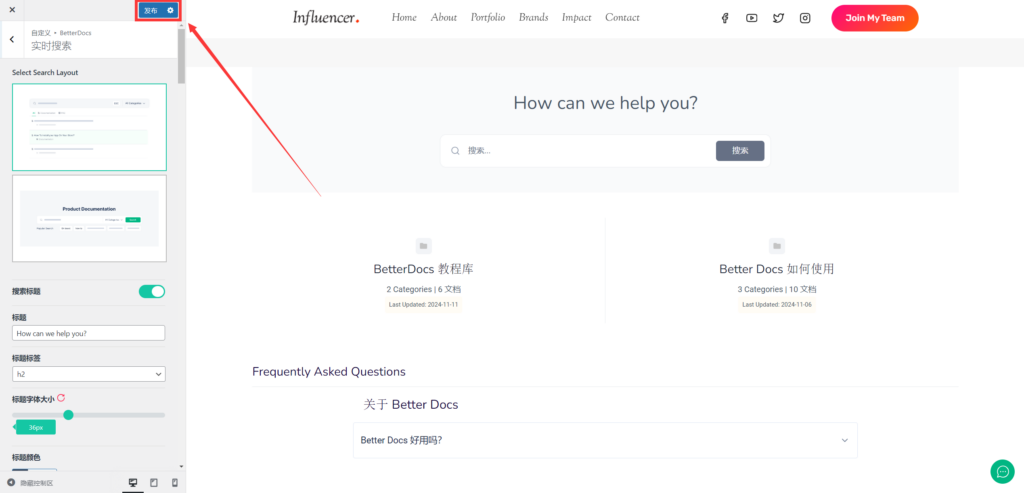Click the Join My Team button
The image size is (1024, 493).
874,18
